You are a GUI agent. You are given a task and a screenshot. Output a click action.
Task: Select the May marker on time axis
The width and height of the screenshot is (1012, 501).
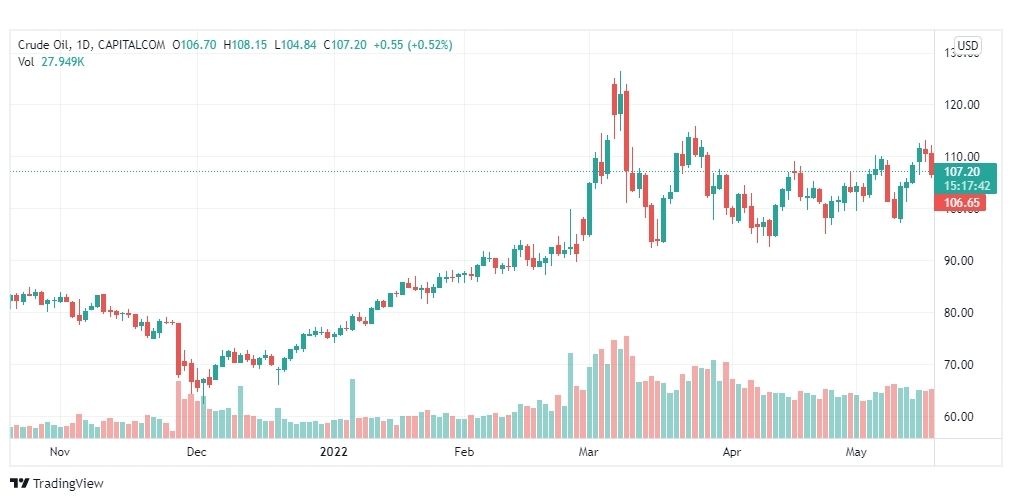coord(856,452)
